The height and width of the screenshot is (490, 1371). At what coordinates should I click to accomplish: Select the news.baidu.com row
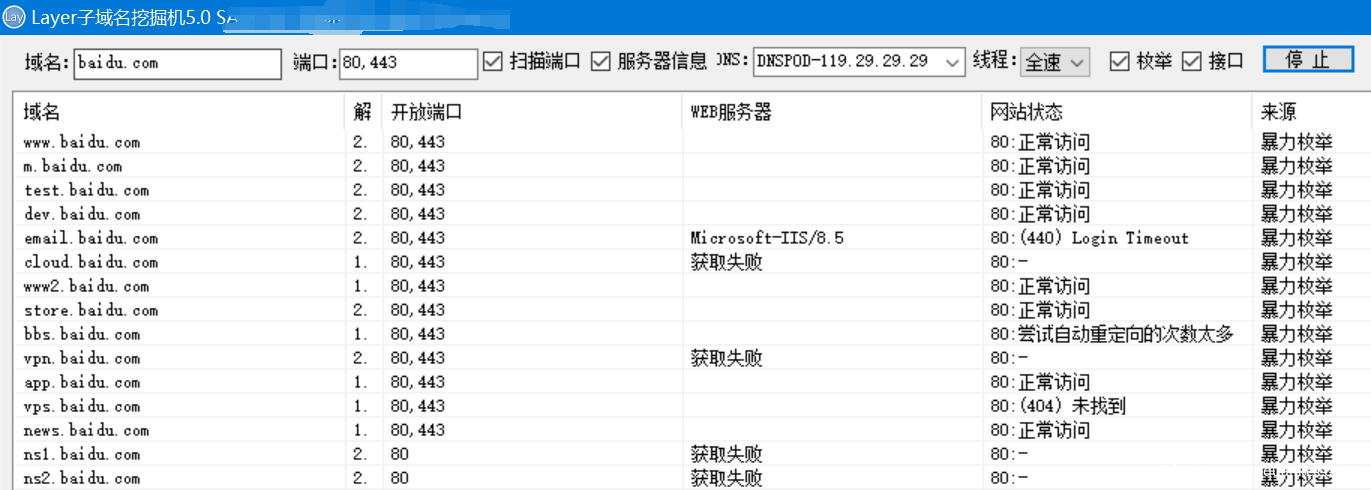tap(692, 430)
